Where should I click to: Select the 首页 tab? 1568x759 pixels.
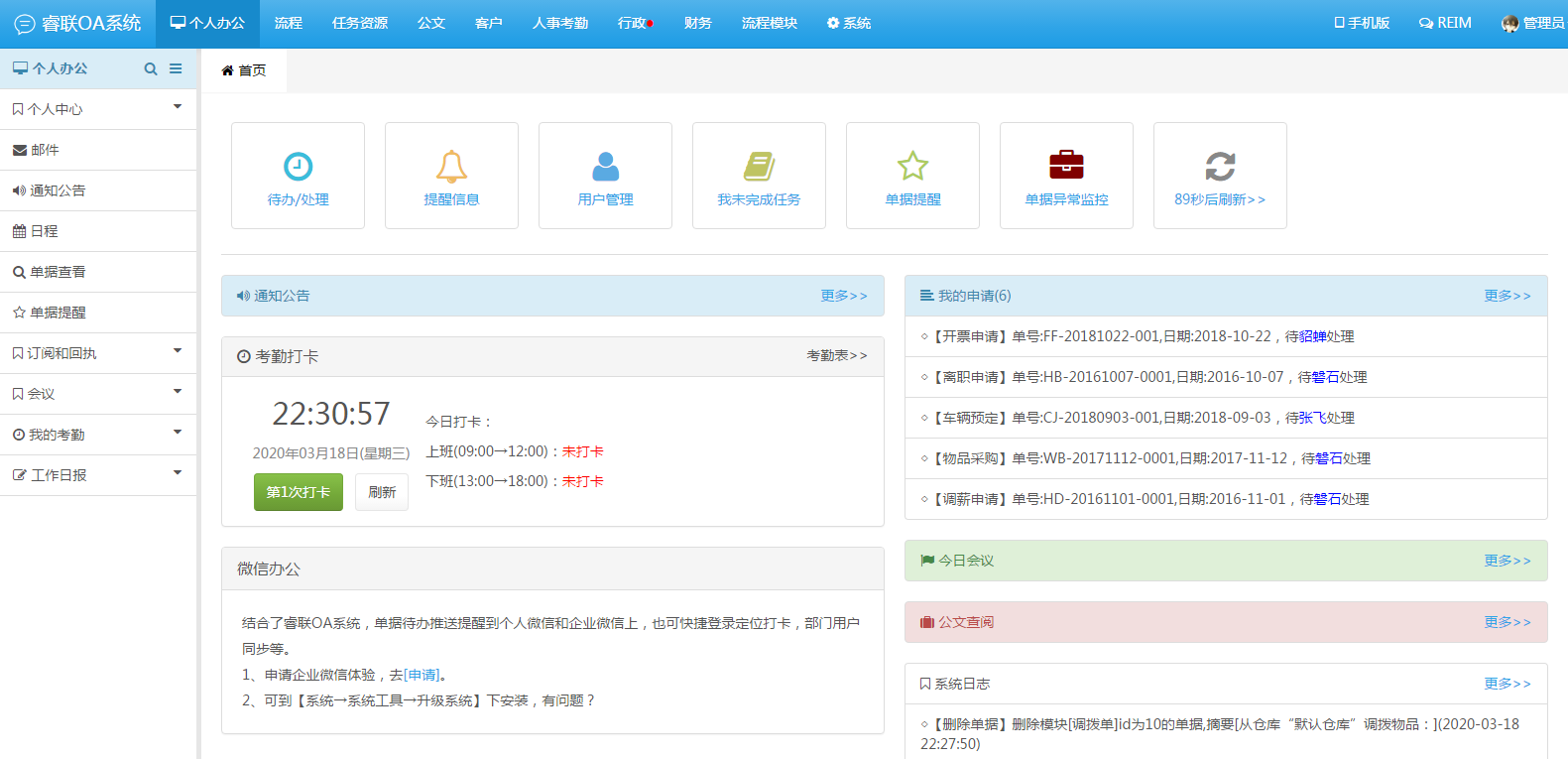(244, 70)
